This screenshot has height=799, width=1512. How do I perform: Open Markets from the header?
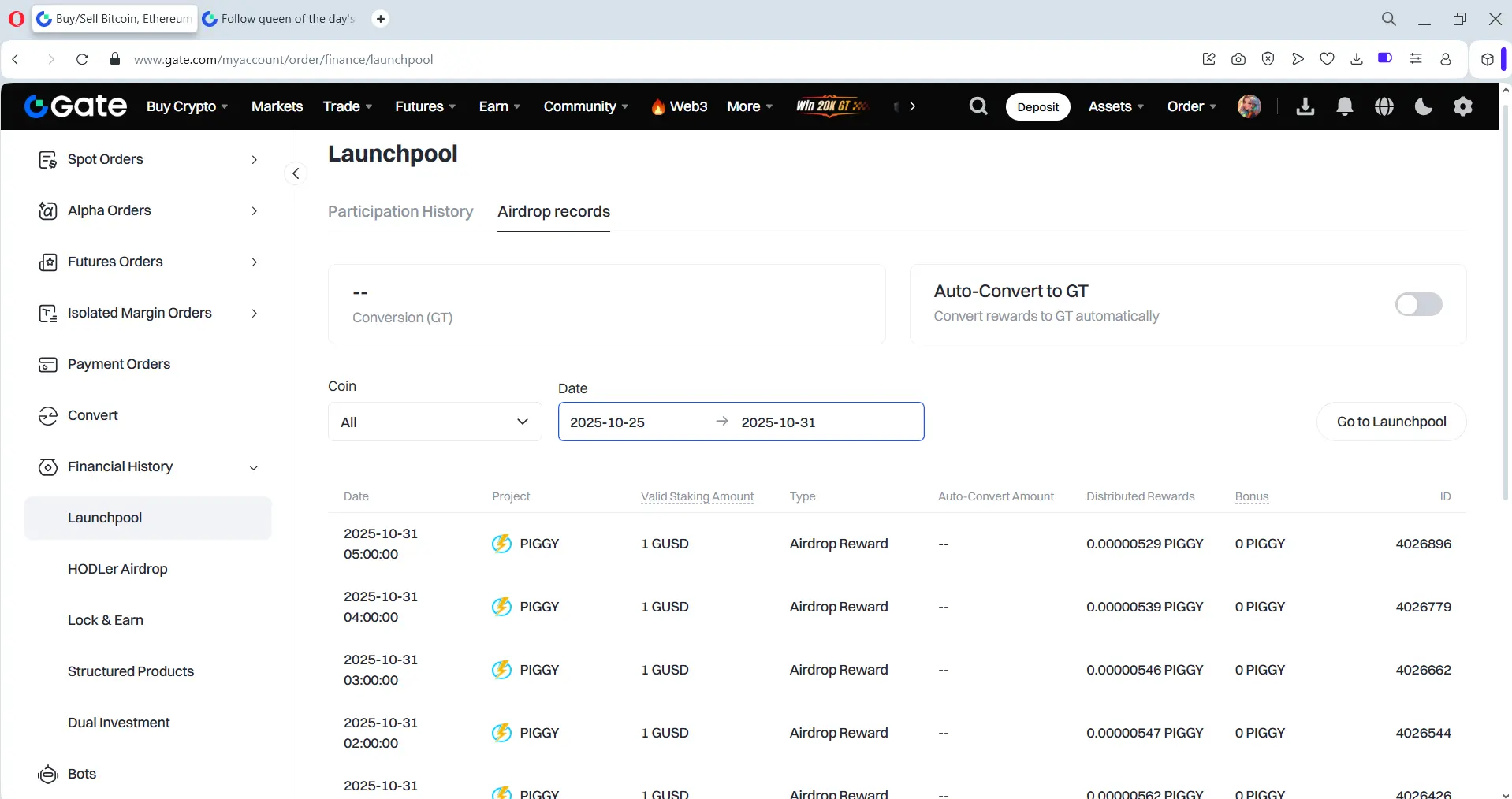point(277,106)
